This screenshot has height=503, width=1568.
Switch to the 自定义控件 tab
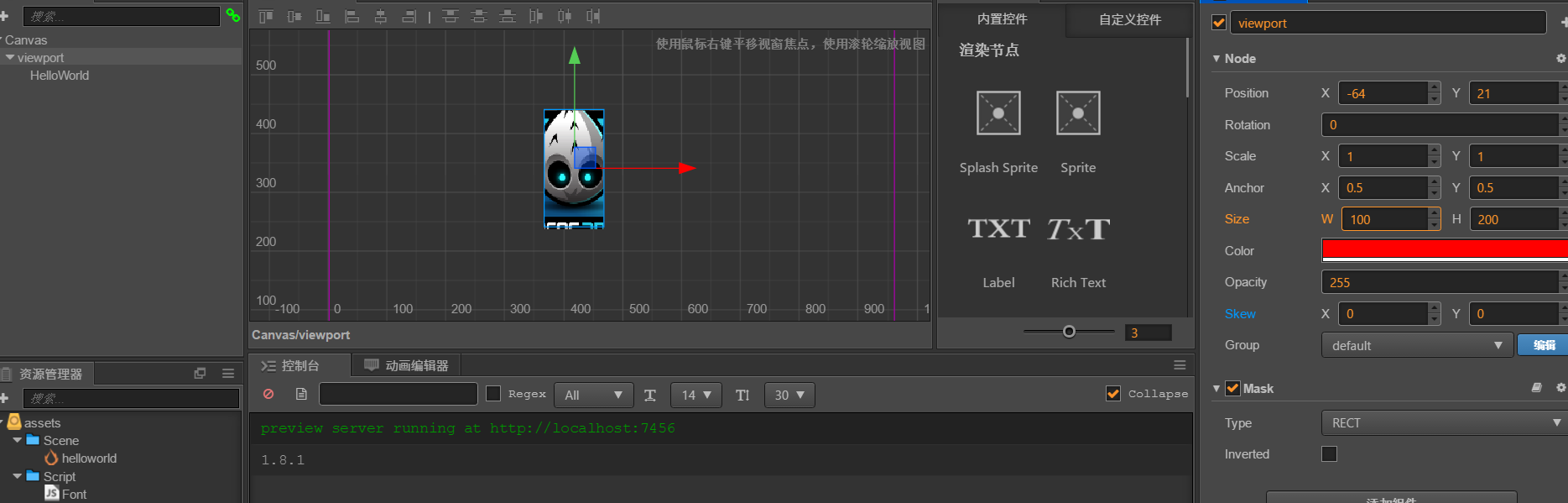point(1130,19)
